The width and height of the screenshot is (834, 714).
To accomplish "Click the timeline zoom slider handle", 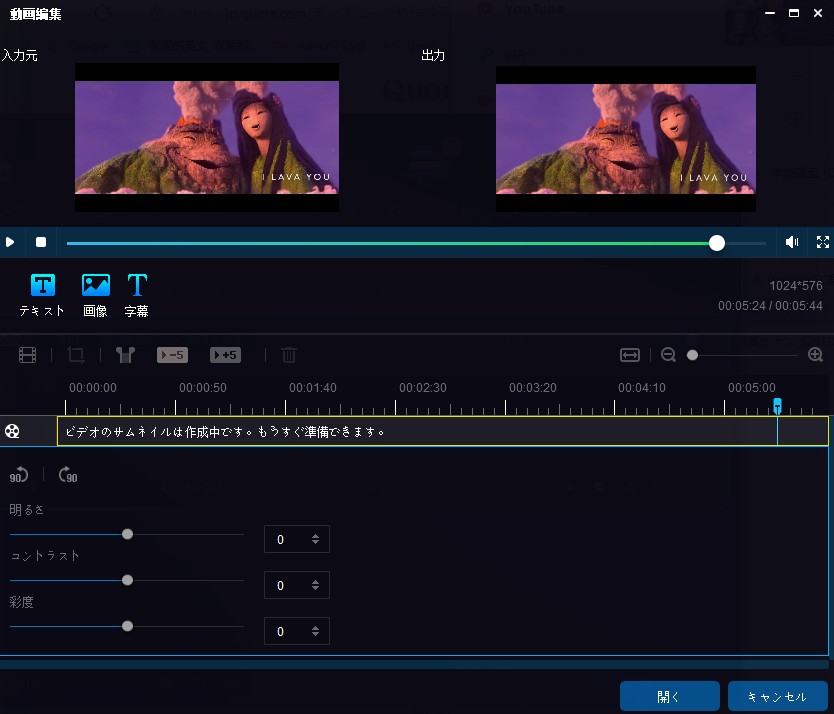I will (x=693, y=355).
